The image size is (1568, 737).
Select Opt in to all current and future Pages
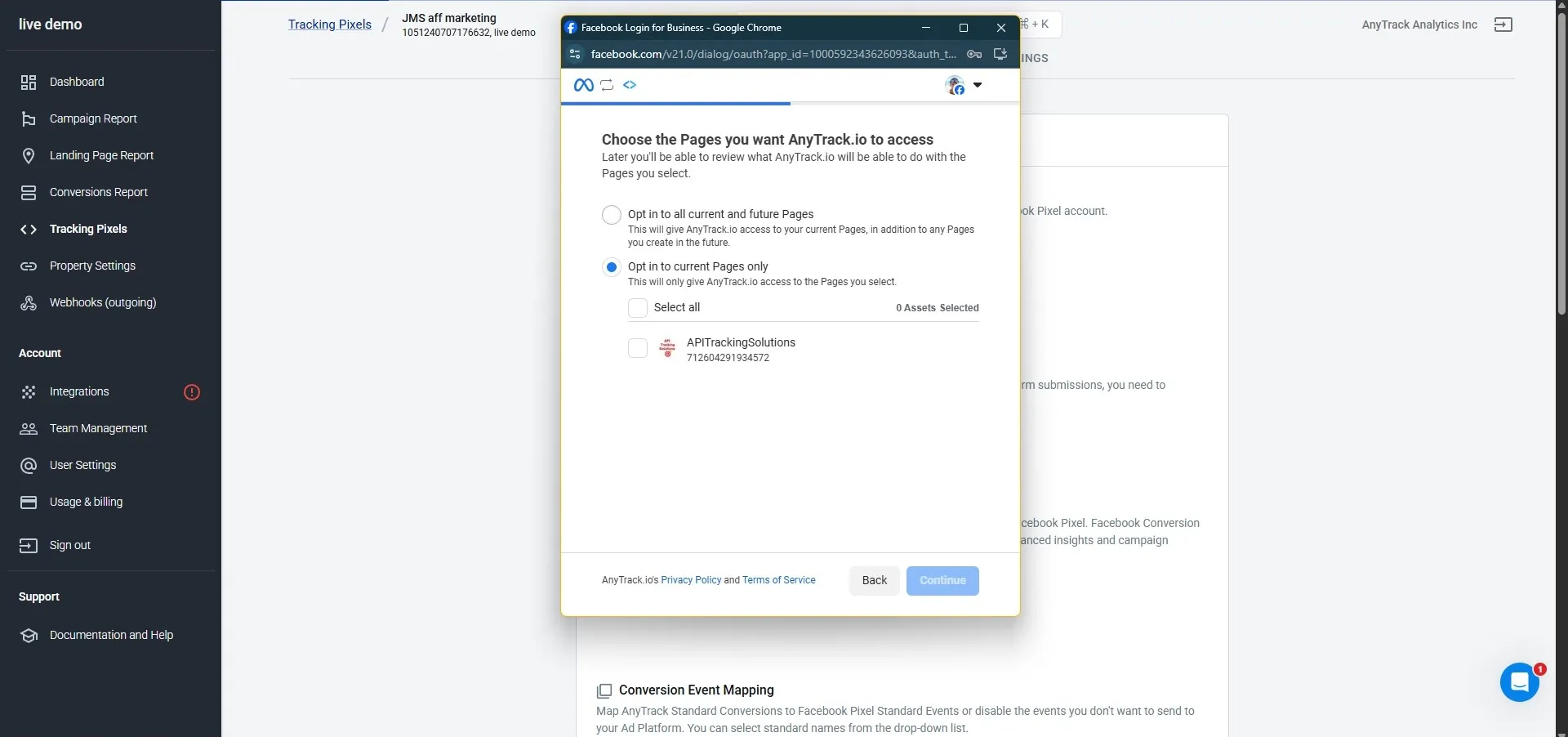[612, 215]
